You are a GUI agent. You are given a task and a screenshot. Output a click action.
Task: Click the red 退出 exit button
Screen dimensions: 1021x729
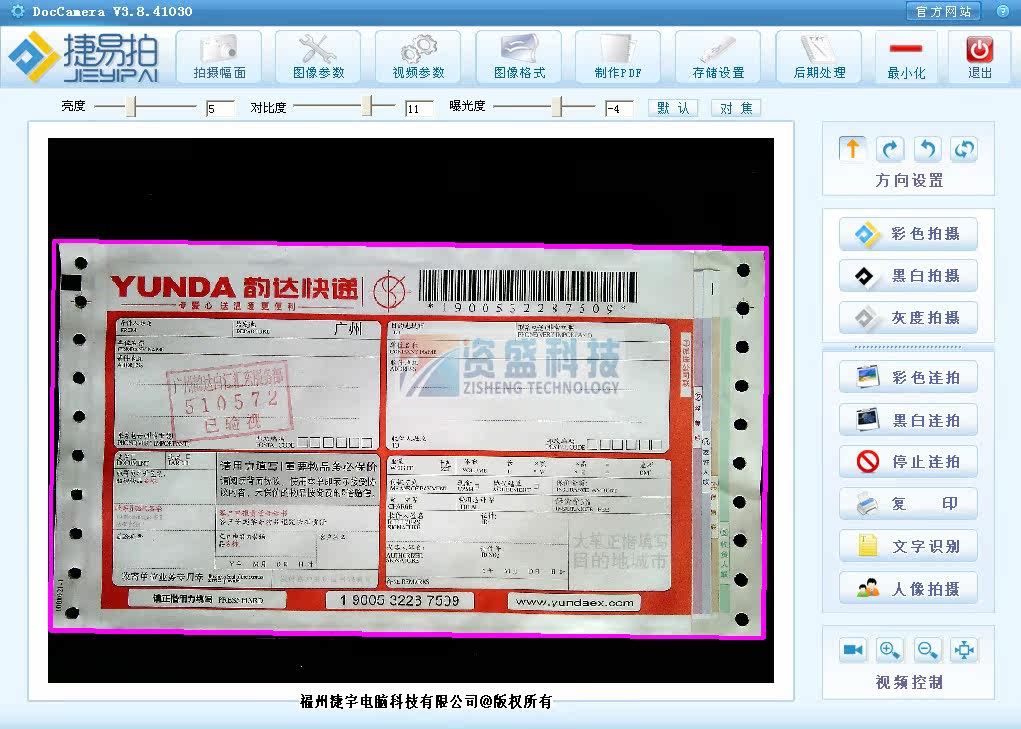point(979,57)
